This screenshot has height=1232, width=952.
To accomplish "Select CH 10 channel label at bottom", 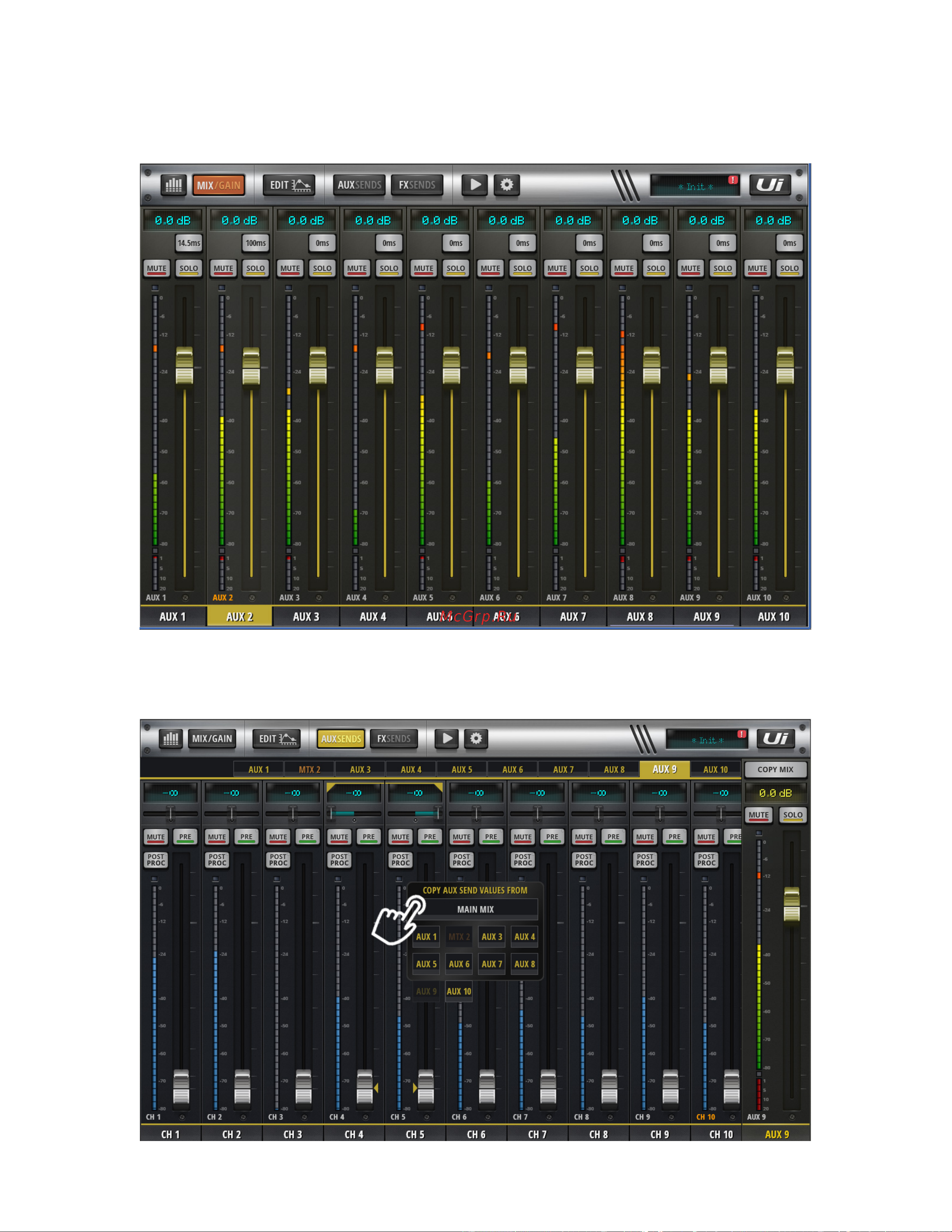I will 721,1134.
